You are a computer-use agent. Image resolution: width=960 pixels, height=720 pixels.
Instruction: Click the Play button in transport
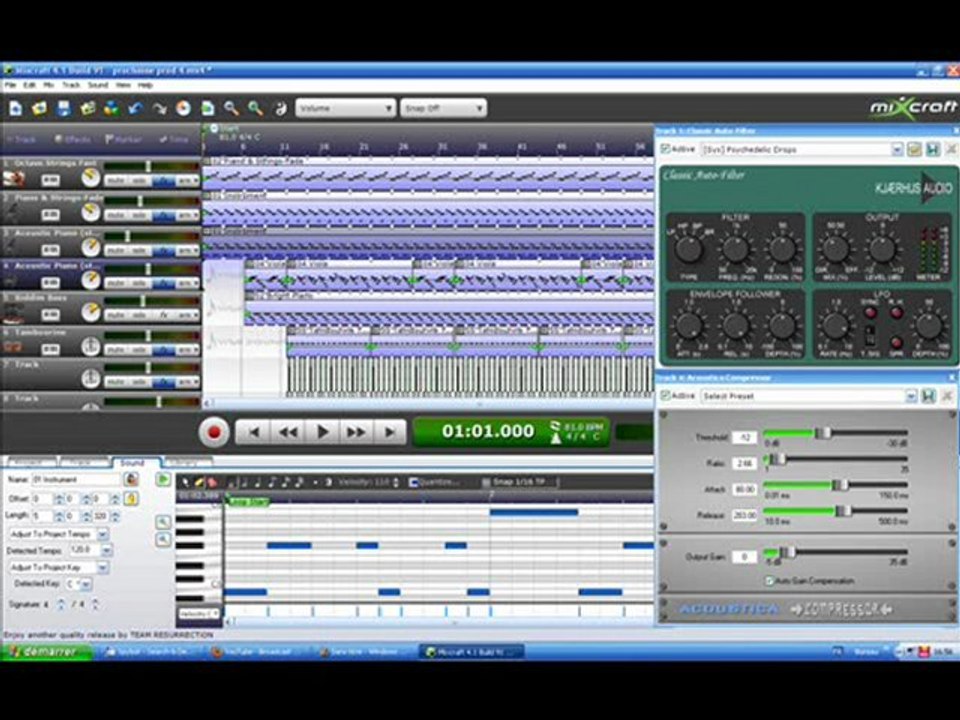(x=322, y=432)
